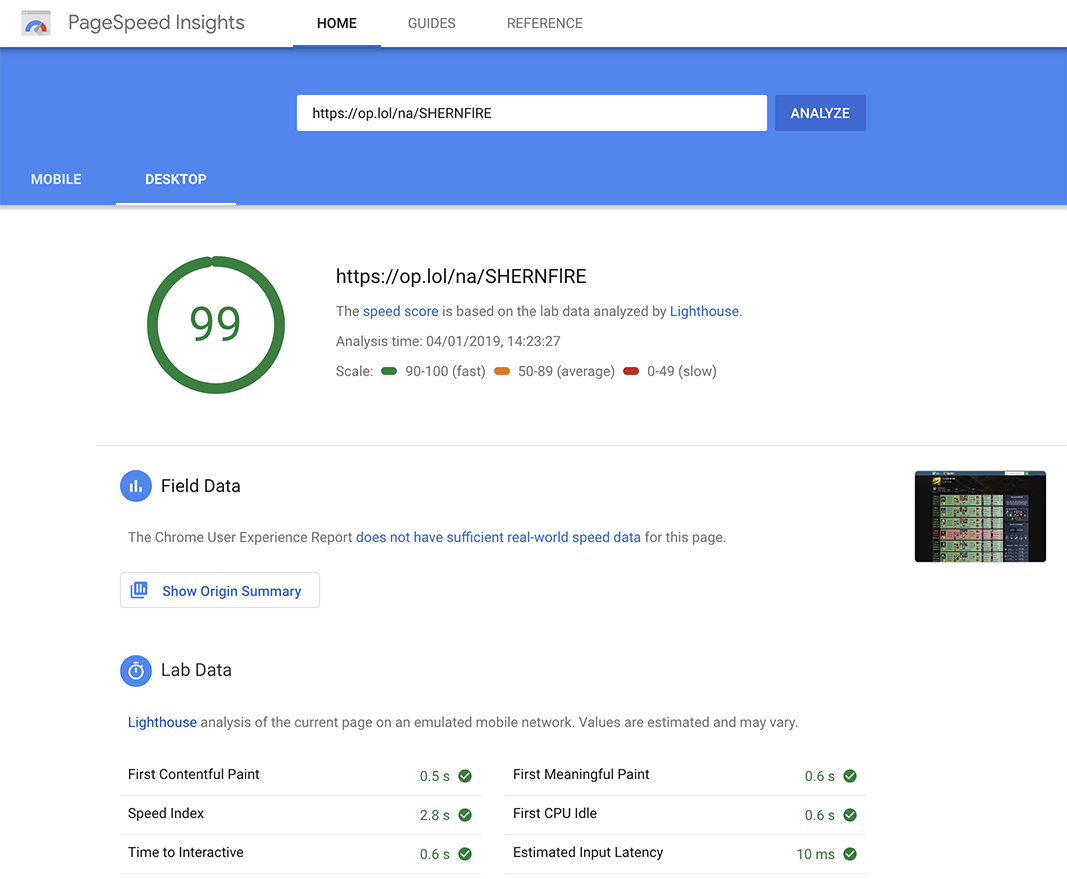
Task: Click the Field Data heading
Action: (201, 486)
